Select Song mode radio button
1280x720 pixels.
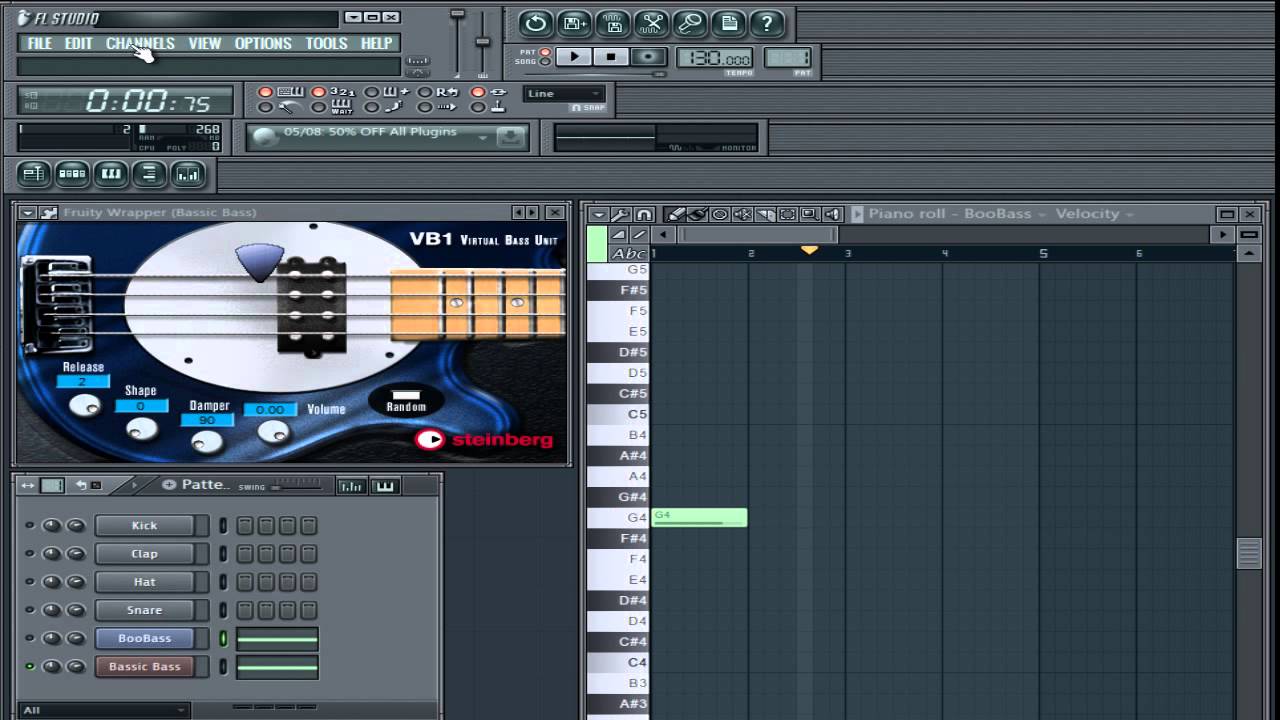point(545,62)
